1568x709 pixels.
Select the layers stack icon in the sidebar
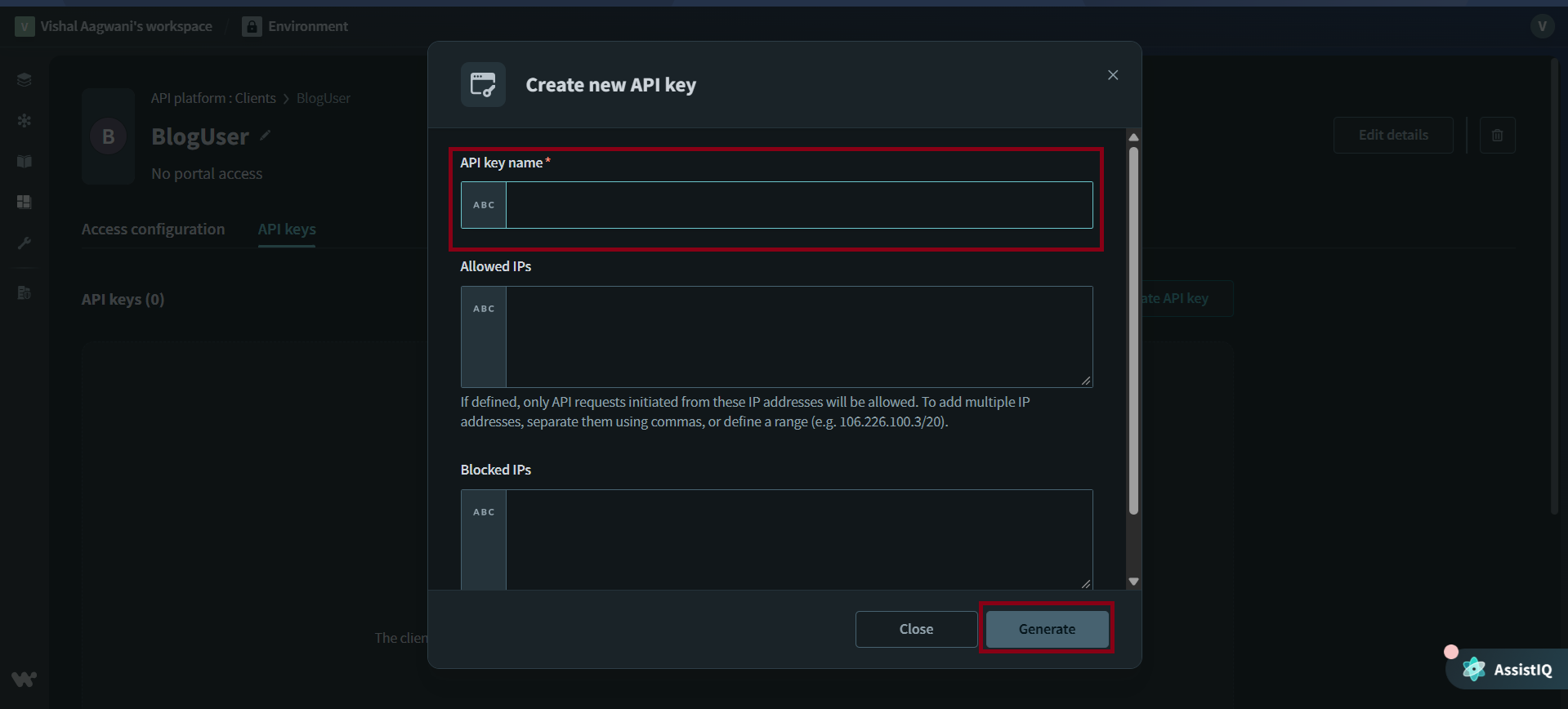[24, 79]
